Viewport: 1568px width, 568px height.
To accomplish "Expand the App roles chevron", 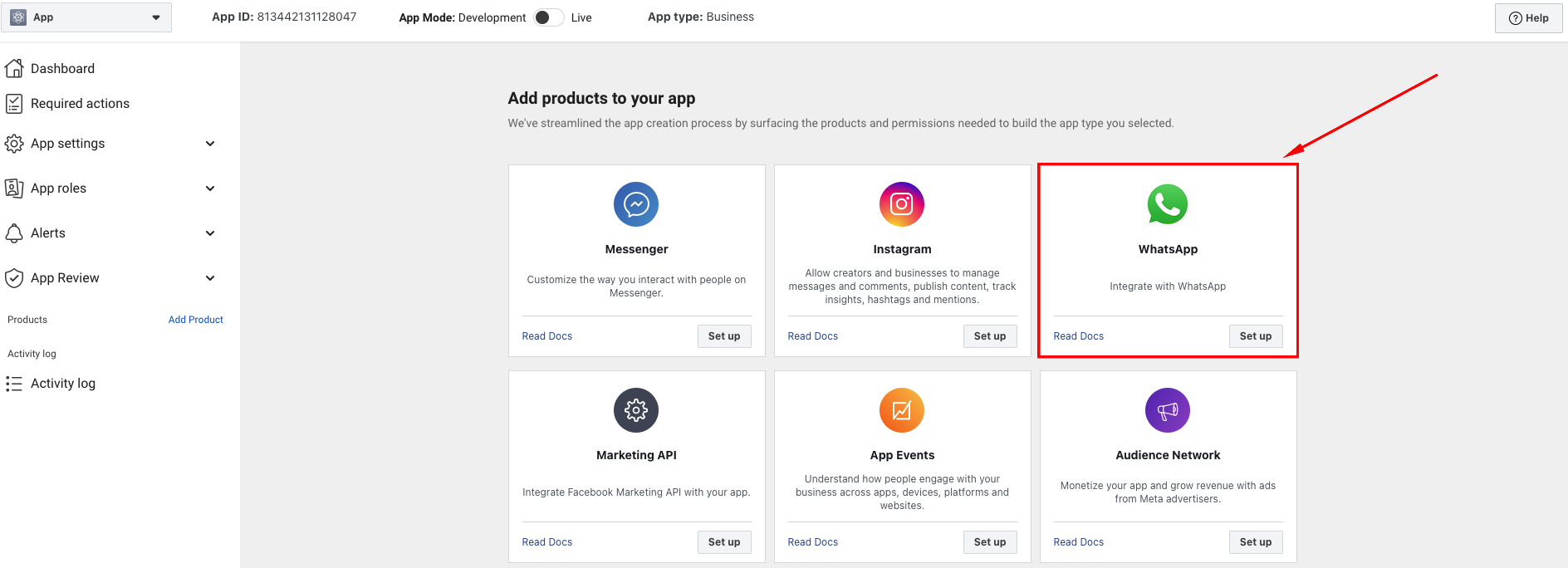I will click(210, 189).
